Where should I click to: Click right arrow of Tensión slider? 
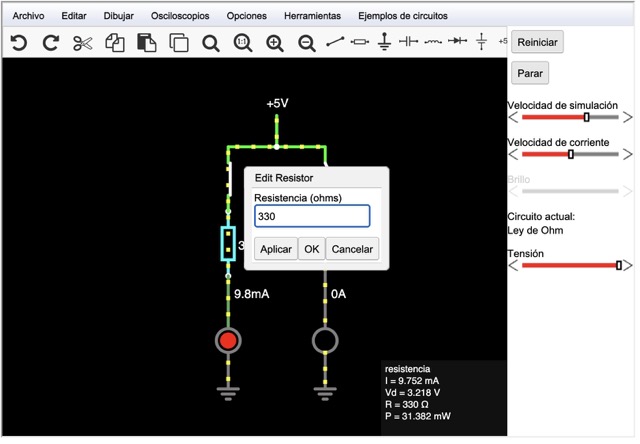[x=628, y=266]
